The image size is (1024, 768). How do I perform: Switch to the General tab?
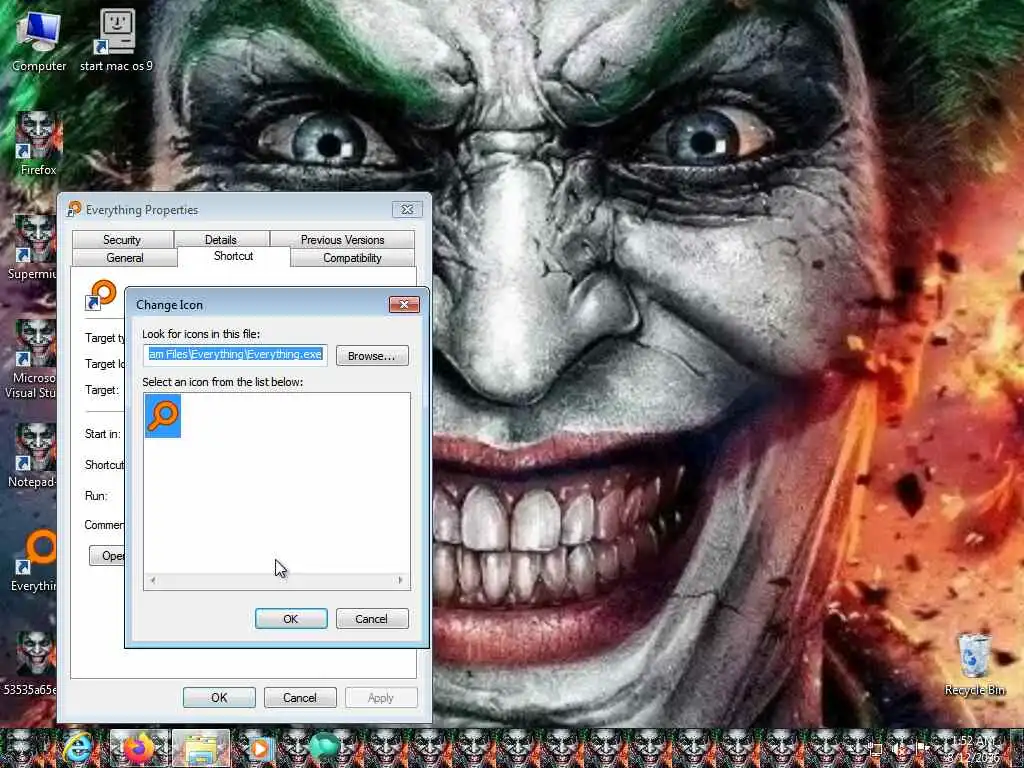coord(124,258)
